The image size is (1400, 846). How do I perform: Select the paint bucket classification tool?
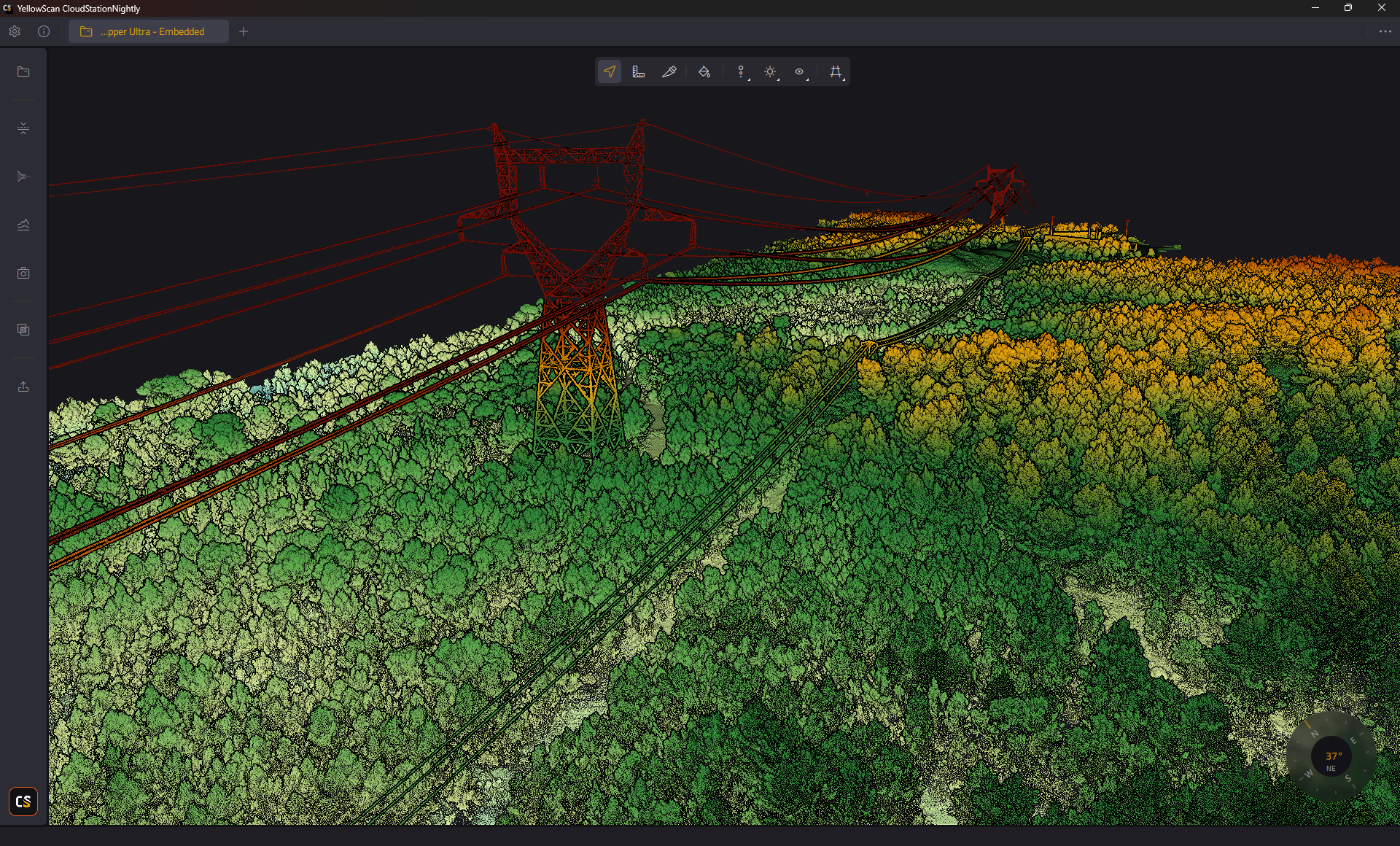[x=704, y=71]
